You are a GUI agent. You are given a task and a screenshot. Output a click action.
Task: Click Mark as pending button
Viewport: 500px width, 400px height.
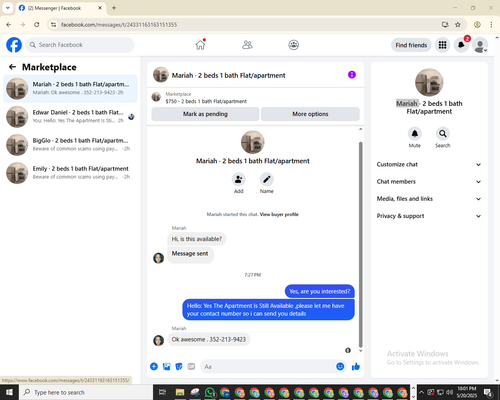[205, 114]
